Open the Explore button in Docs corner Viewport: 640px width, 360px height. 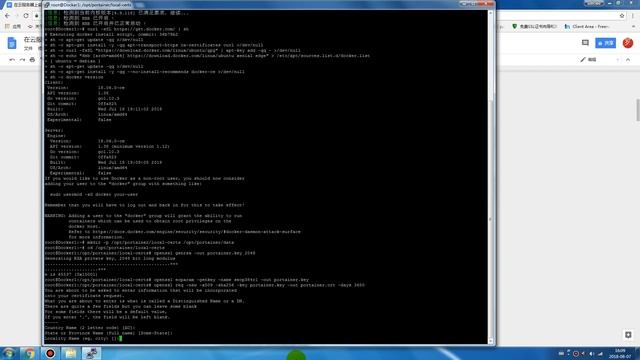click(x=628, y=335)
